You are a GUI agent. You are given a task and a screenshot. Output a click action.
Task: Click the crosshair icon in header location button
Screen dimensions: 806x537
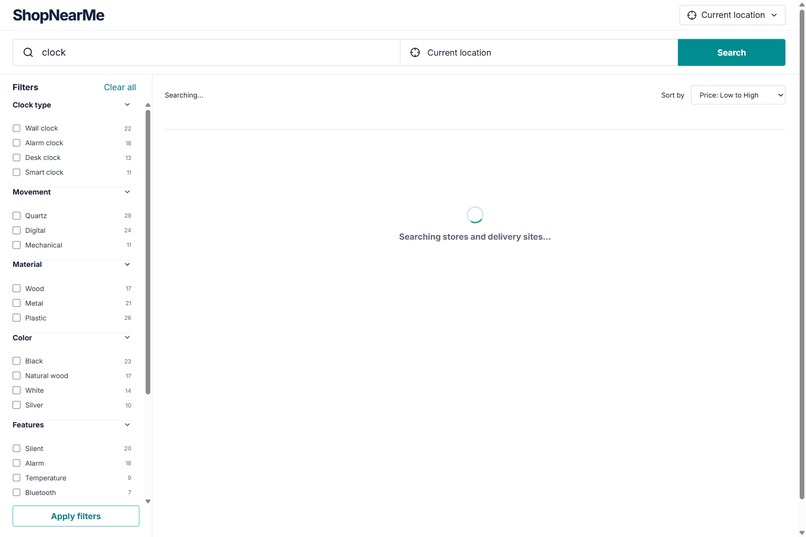point(692,15)
